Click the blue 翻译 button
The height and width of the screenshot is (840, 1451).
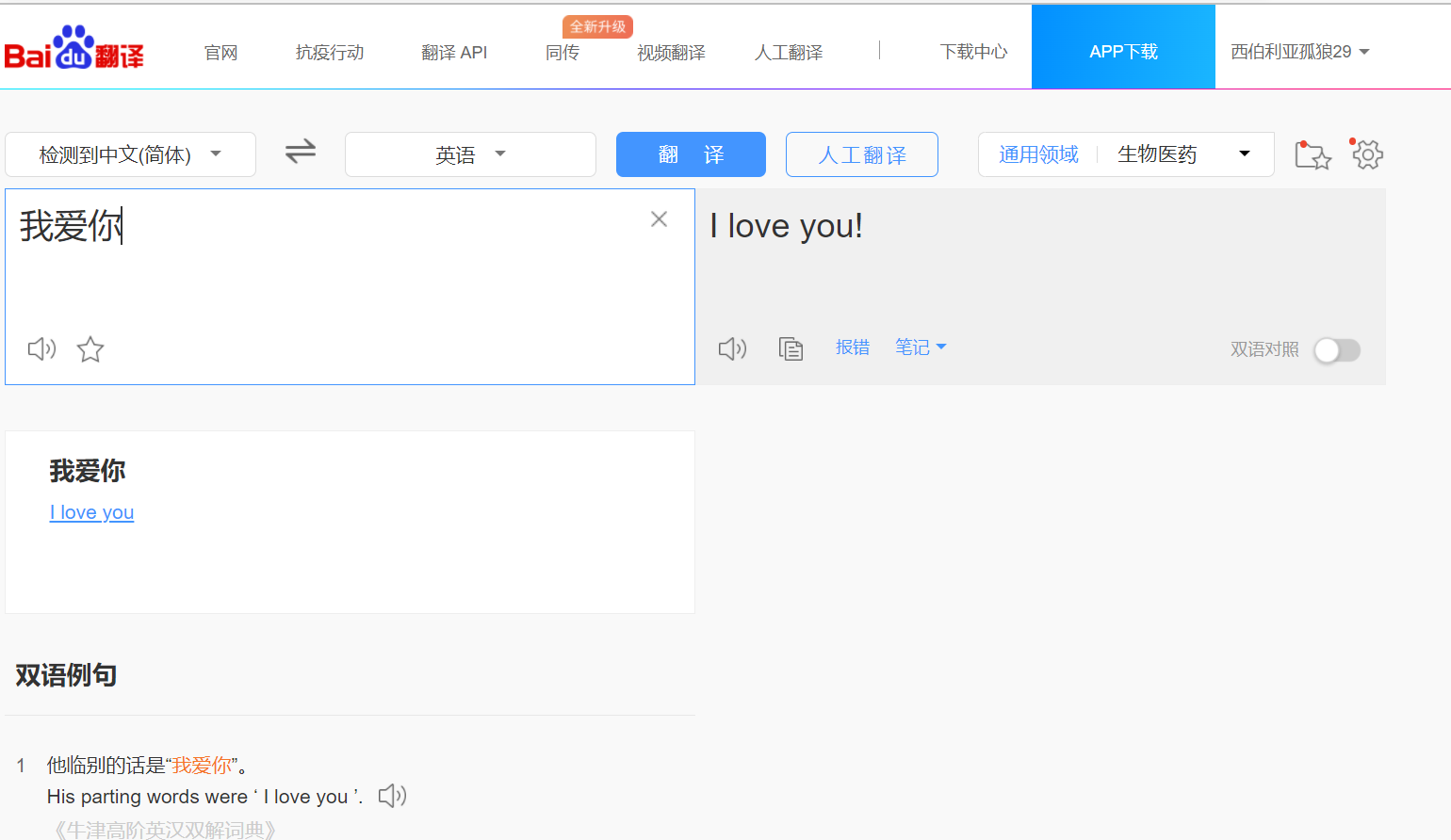pos(691,154)
